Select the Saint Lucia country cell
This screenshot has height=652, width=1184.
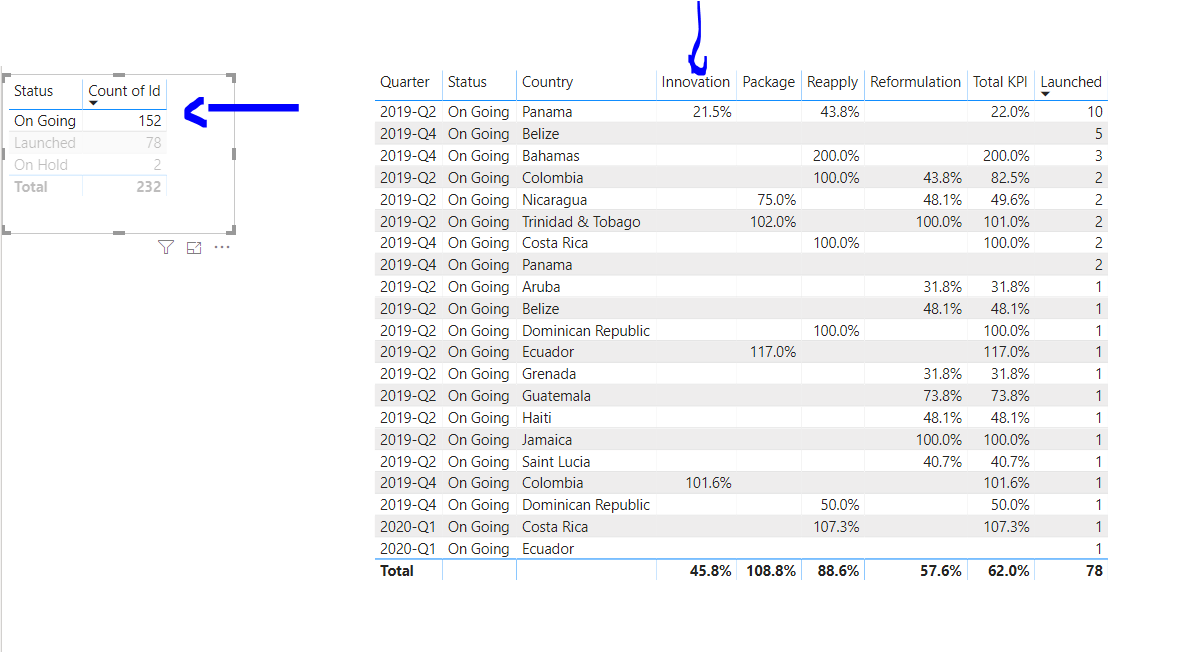click(557, 462)
